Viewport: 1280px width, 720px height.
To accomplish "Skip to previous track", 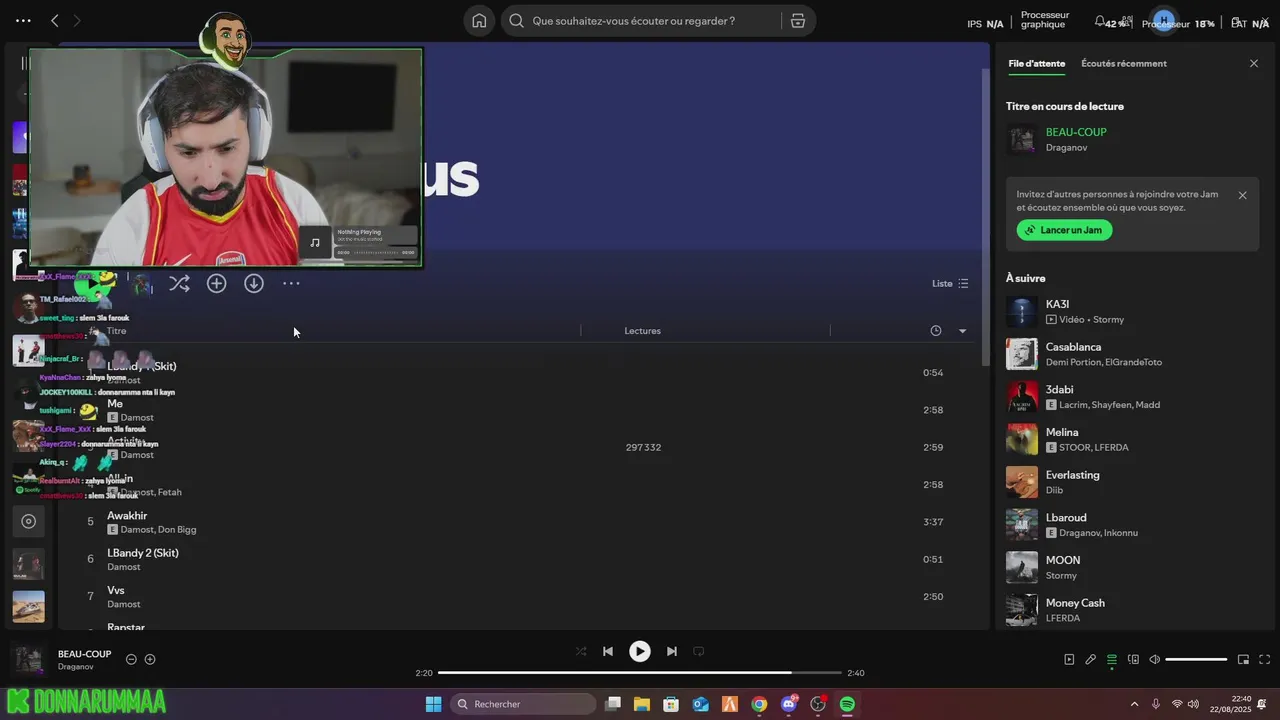I will tap(607, 651).
